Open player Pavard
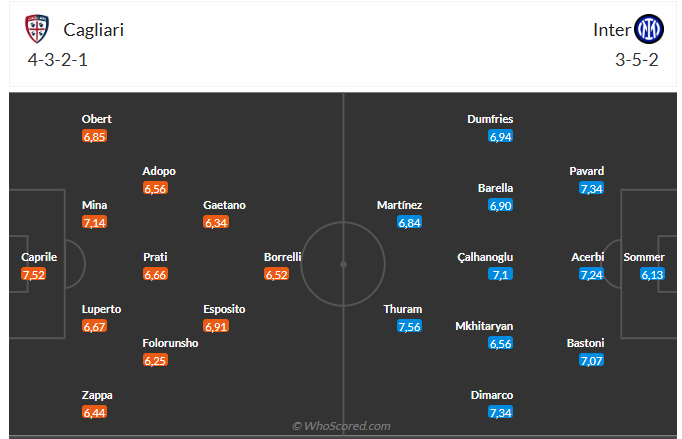This screenshot has width=682, height=439. click(586, 171)
